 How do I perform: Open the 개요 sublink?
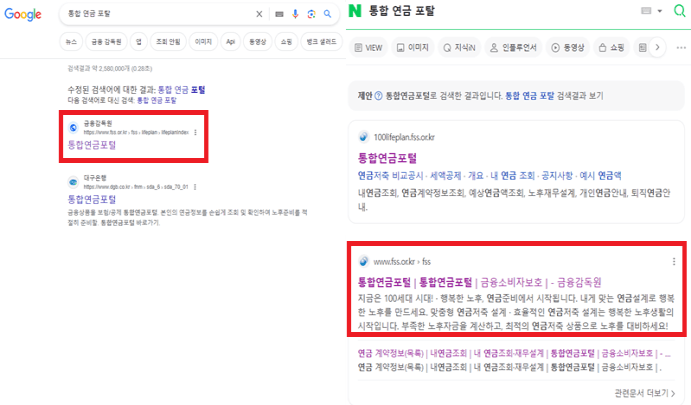pos(476,176)
